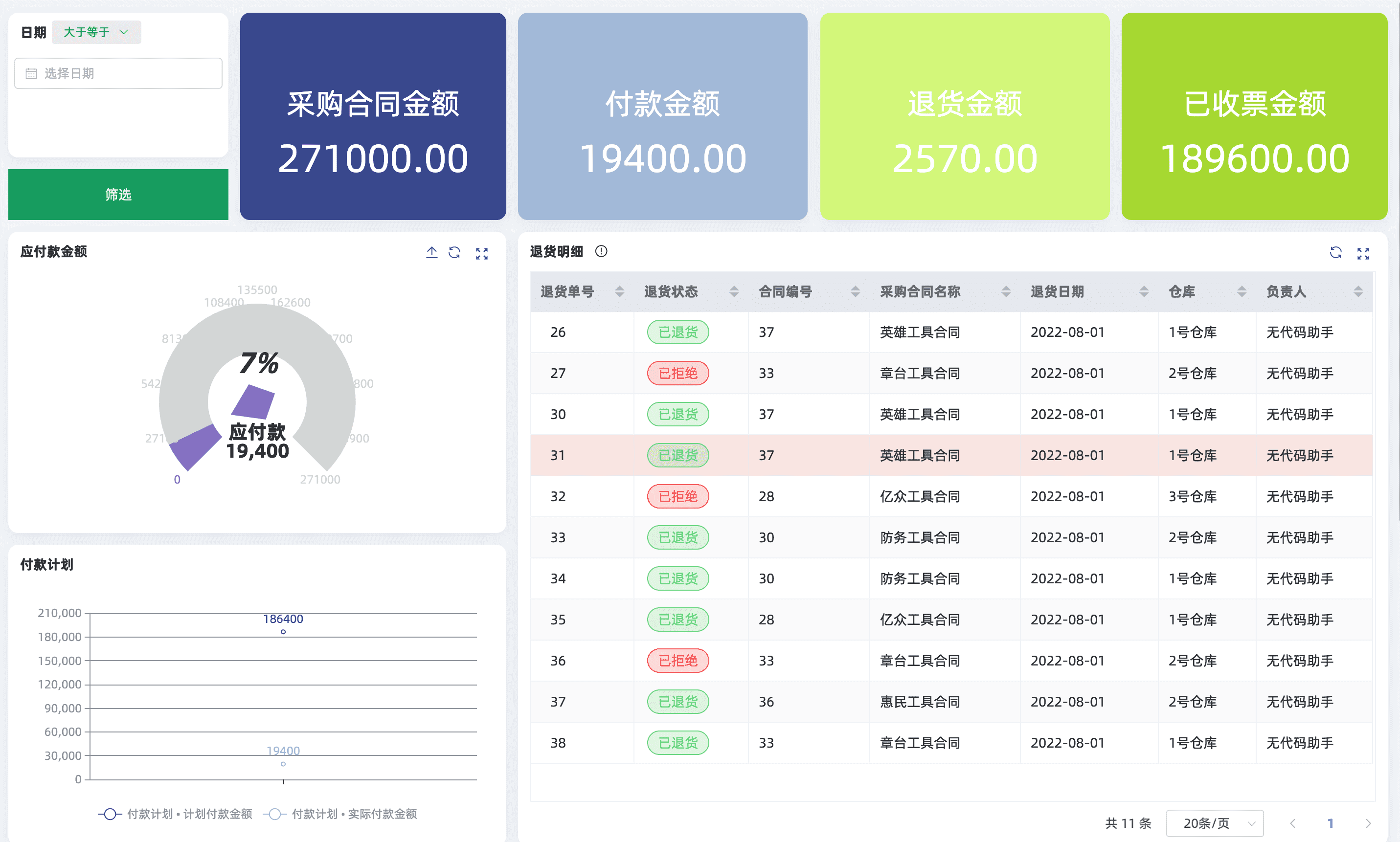Go to page 1 in pagination
1400x842 pixels.
[1330, 823]
